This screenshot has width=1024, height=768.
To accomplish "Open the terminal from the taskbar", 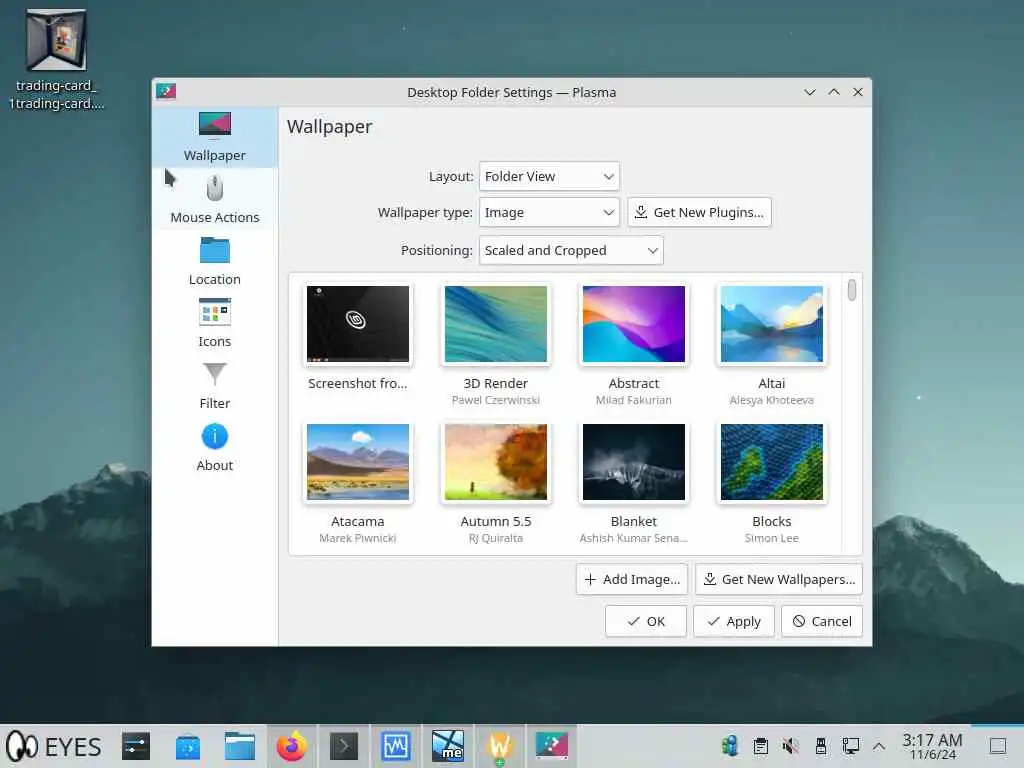I will pos(344,746).
